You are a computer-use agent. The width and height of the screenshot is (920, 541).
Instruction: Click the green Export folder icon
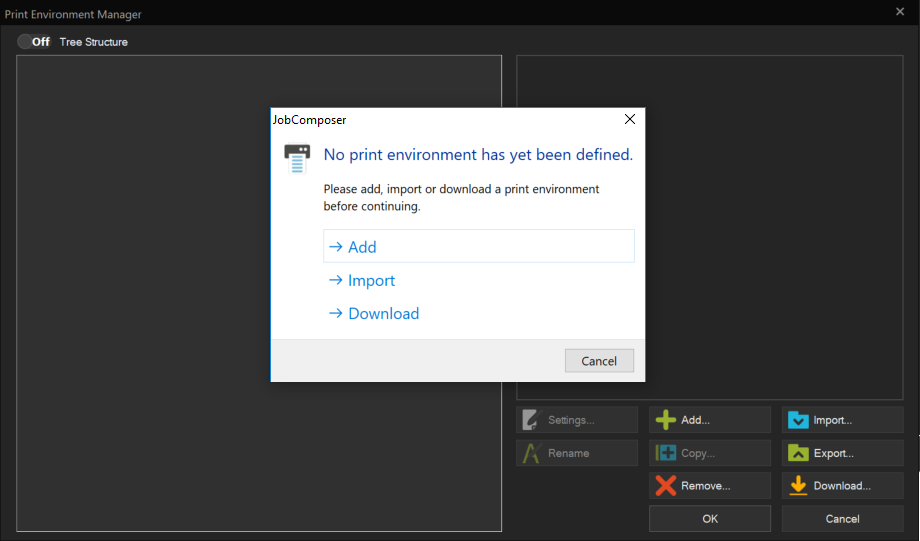[x=798, y=452]
